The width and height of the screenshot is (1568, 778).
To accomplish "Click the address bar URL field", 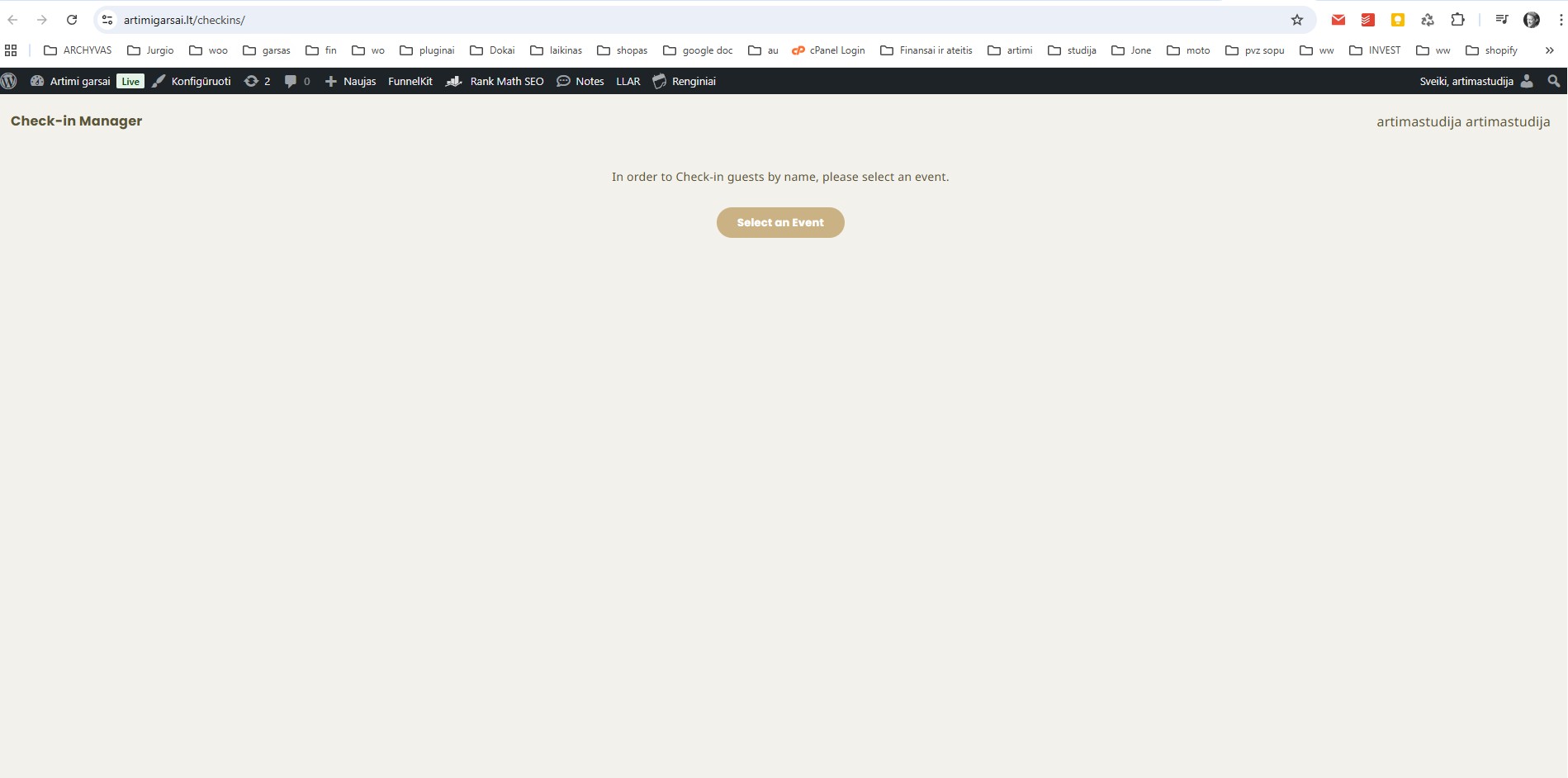I will coord(661,20).
